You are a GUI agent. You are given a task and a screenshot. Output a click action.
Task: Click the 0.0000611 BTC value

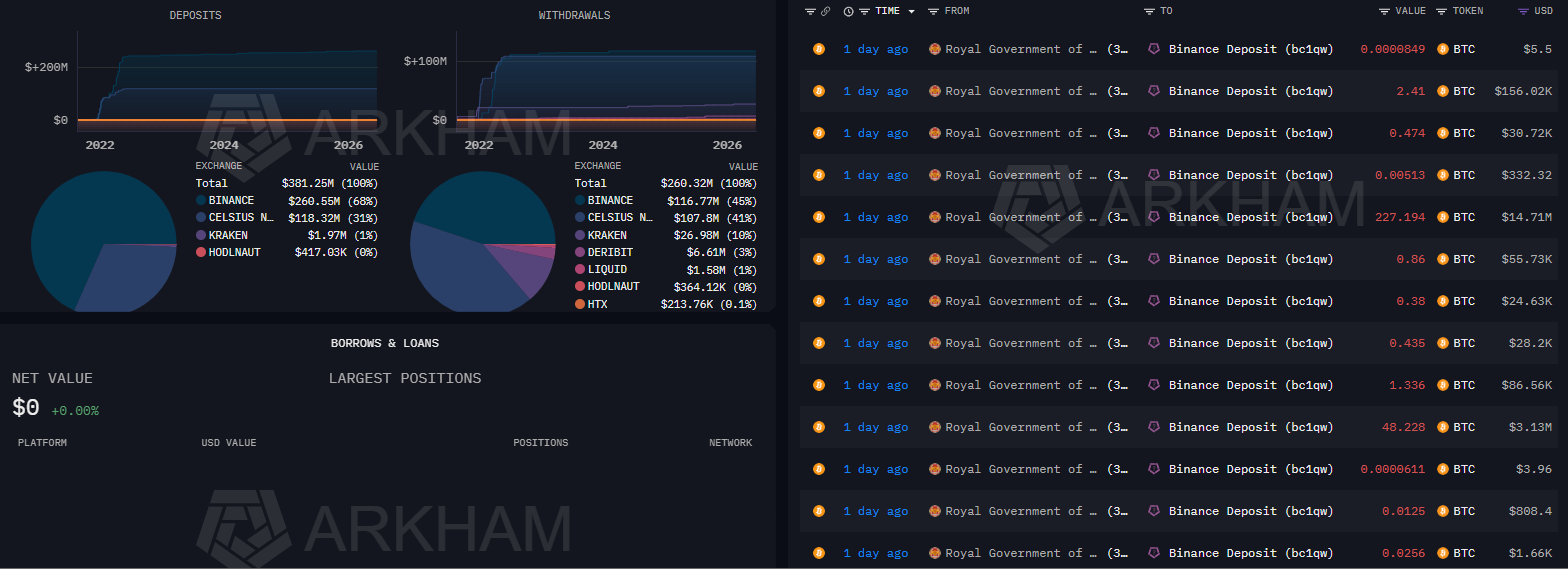[1394, 469]
